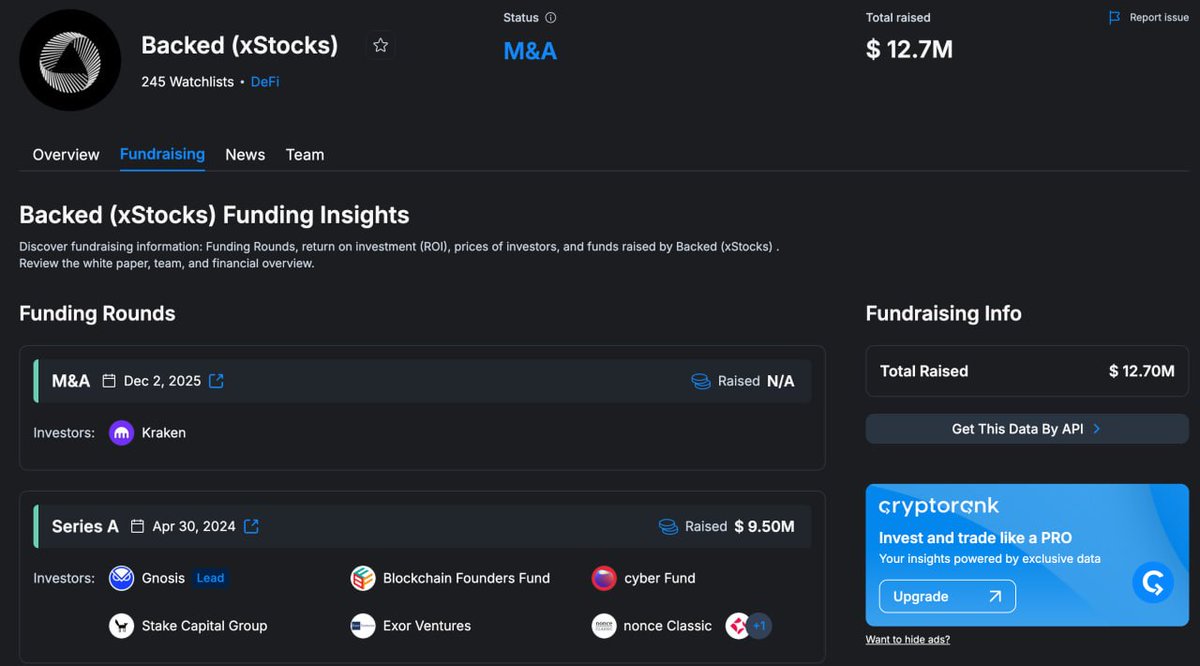Open Stake Capital Group investor name
The height and width of the screenshot is (666, 1200).
tap(204, 626)
